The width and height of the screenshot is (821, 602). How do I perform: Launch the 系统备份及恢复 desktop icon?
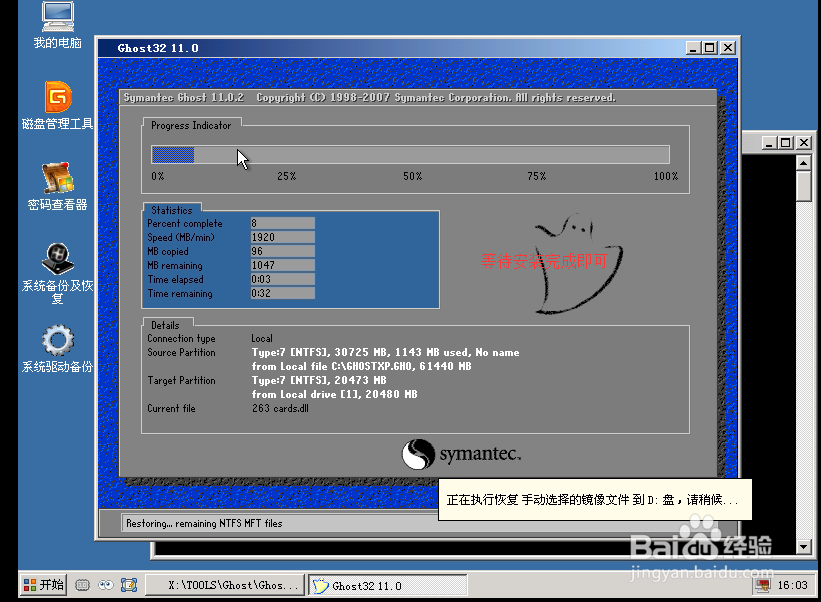pos(58,274)
